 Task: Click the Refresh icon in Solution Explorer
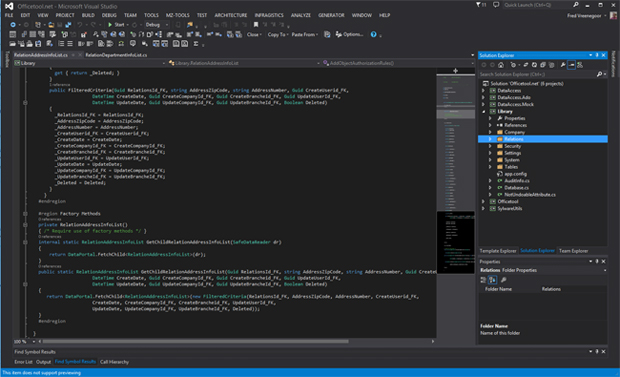(534, 65)
